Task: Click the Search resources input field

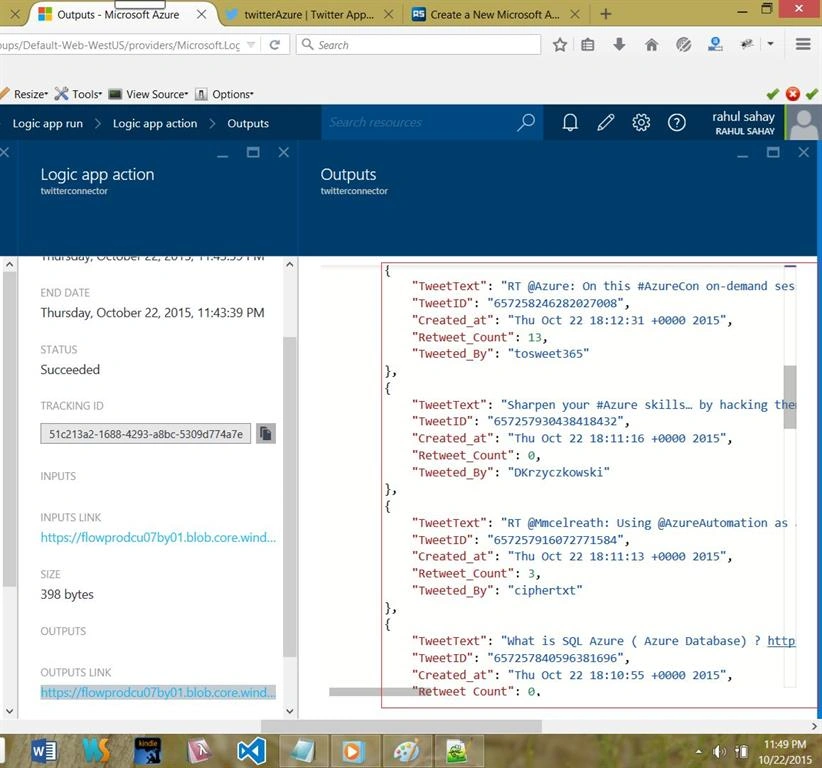Action: [x=419, y=123]
